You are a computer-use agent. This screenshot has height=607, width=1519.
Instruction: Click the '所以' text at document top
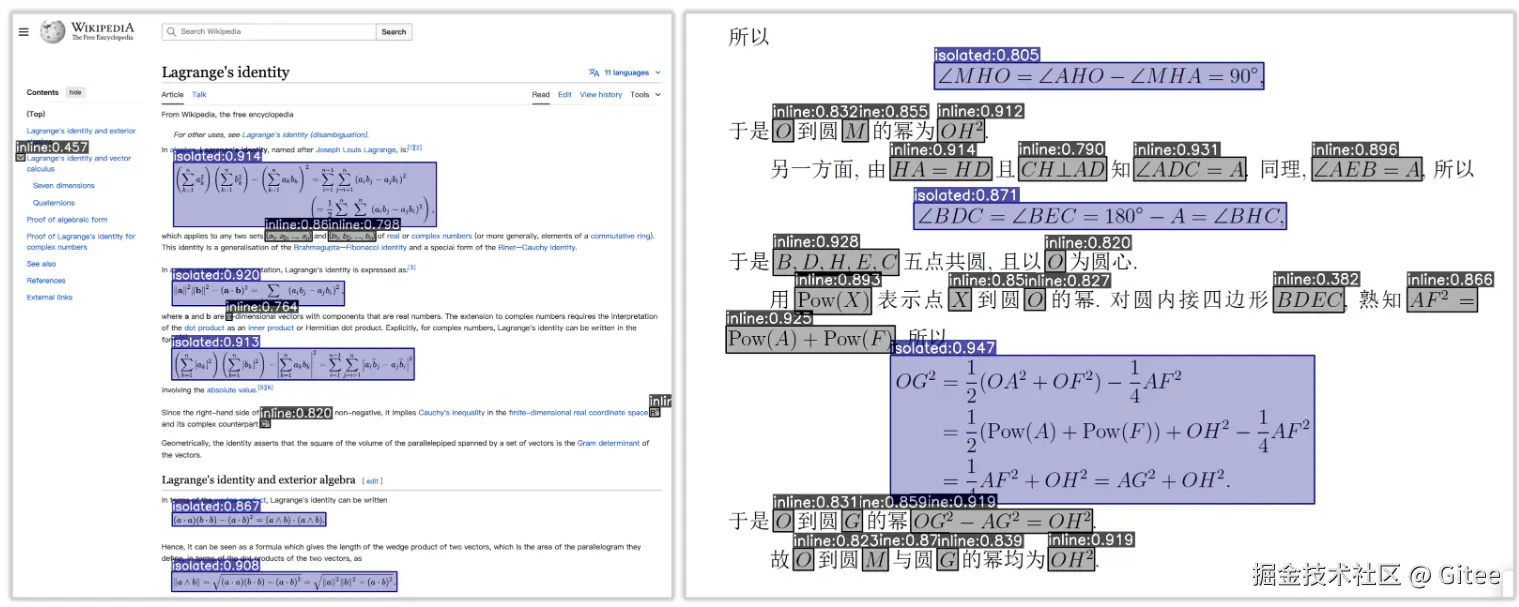[x=749, y=37]
